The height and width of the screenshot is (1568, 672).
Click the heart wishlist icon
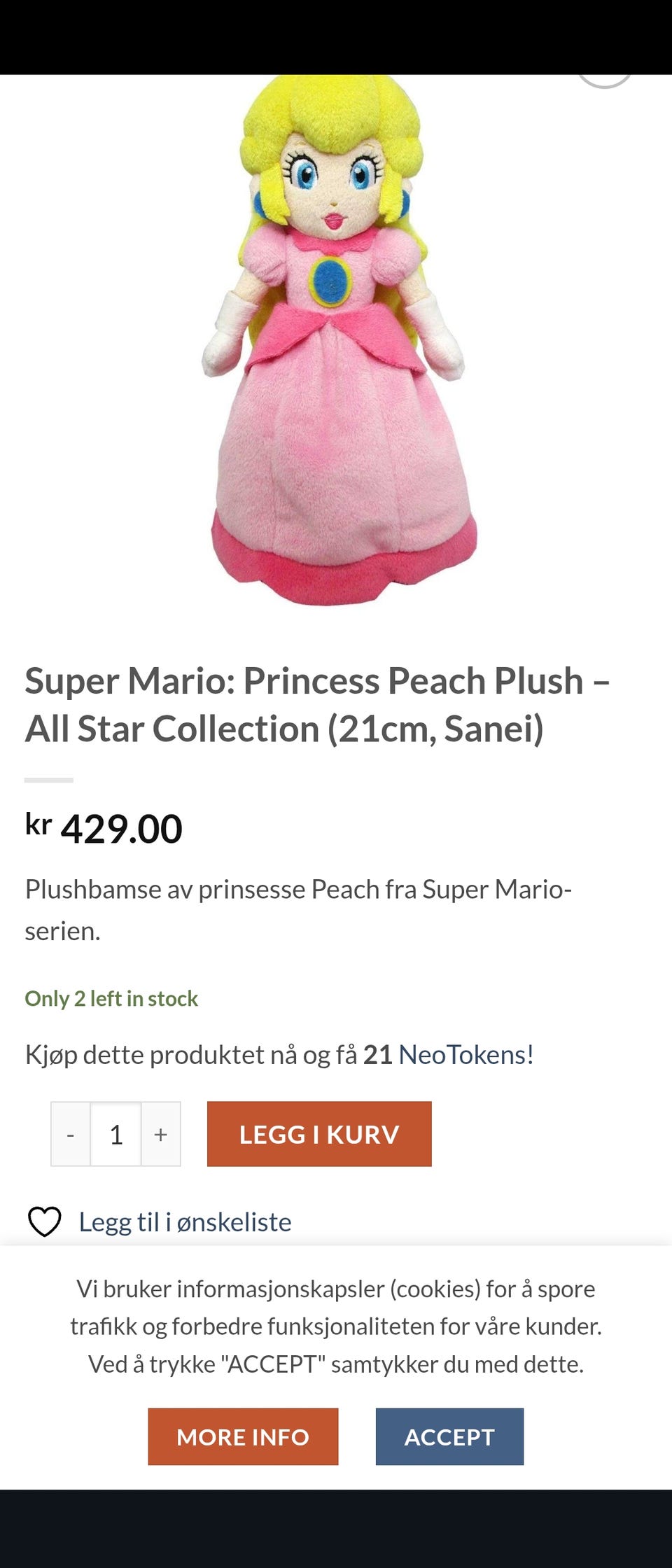[x=44, y=1222]
